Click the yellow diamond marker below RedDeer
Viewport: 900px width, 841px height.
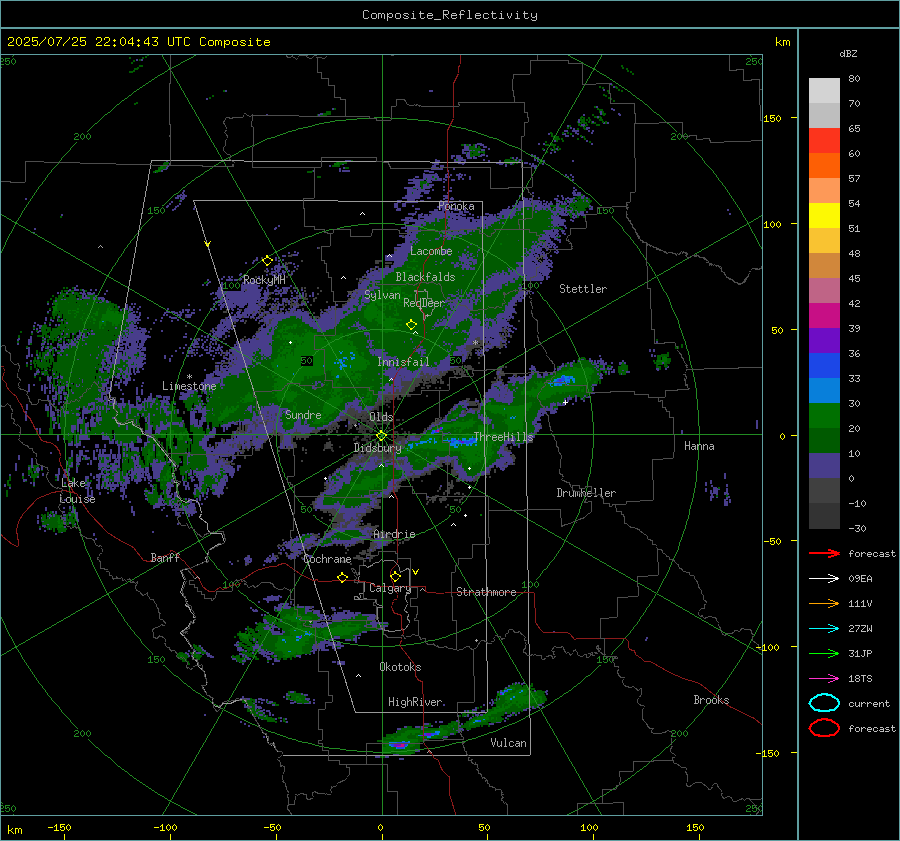click(x=411, y=325)
